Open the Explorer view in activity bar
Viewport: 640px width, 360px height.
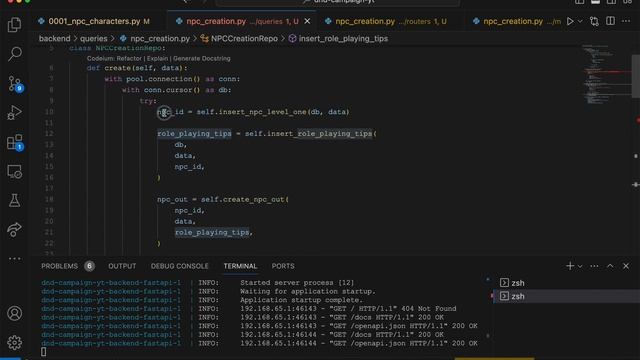point(15,24)
